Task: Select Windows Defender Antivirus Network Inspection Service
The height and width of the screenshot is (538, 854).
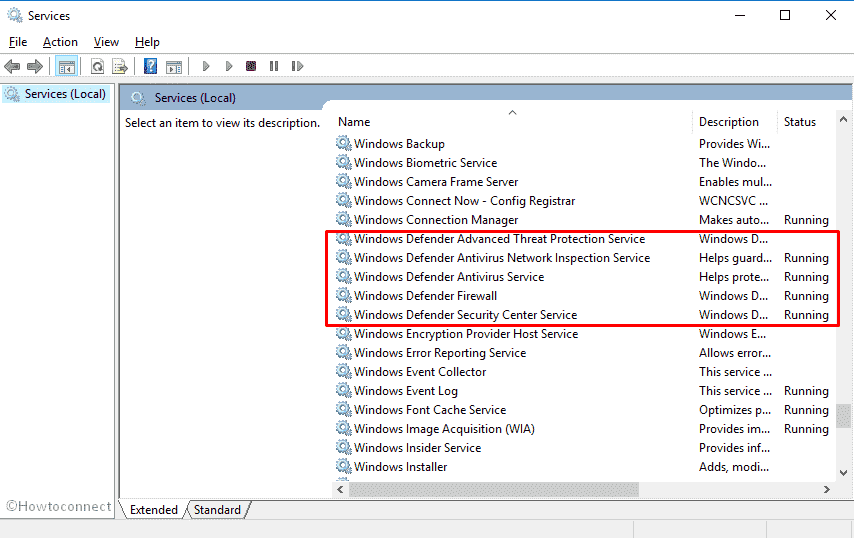Action: [502, 258]
